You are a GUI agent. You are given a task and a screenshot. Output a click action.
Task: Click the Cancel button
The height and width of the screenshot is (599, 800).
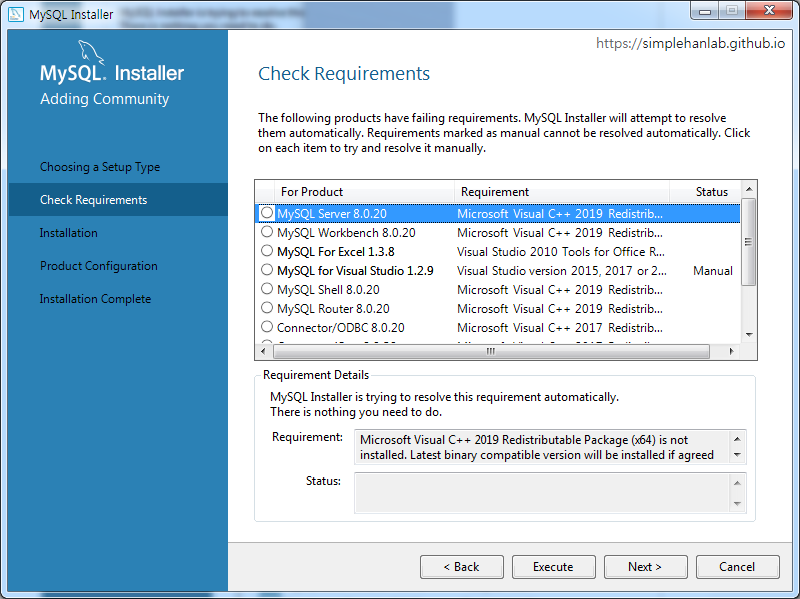[x=737, y=567]
